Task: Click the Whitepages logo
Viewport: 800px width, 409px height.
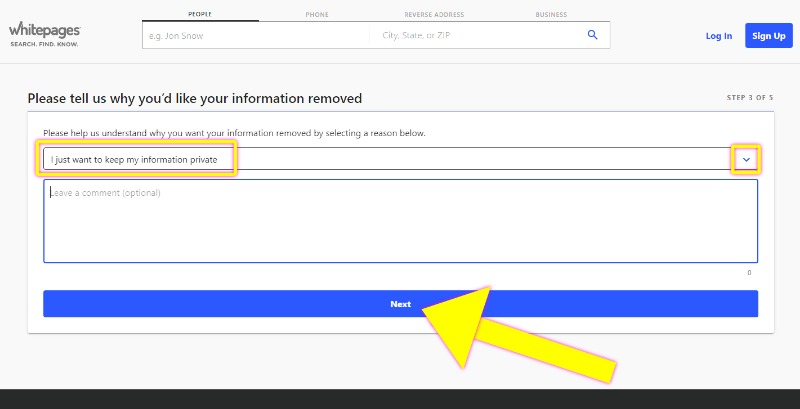Action: [45, 35]
